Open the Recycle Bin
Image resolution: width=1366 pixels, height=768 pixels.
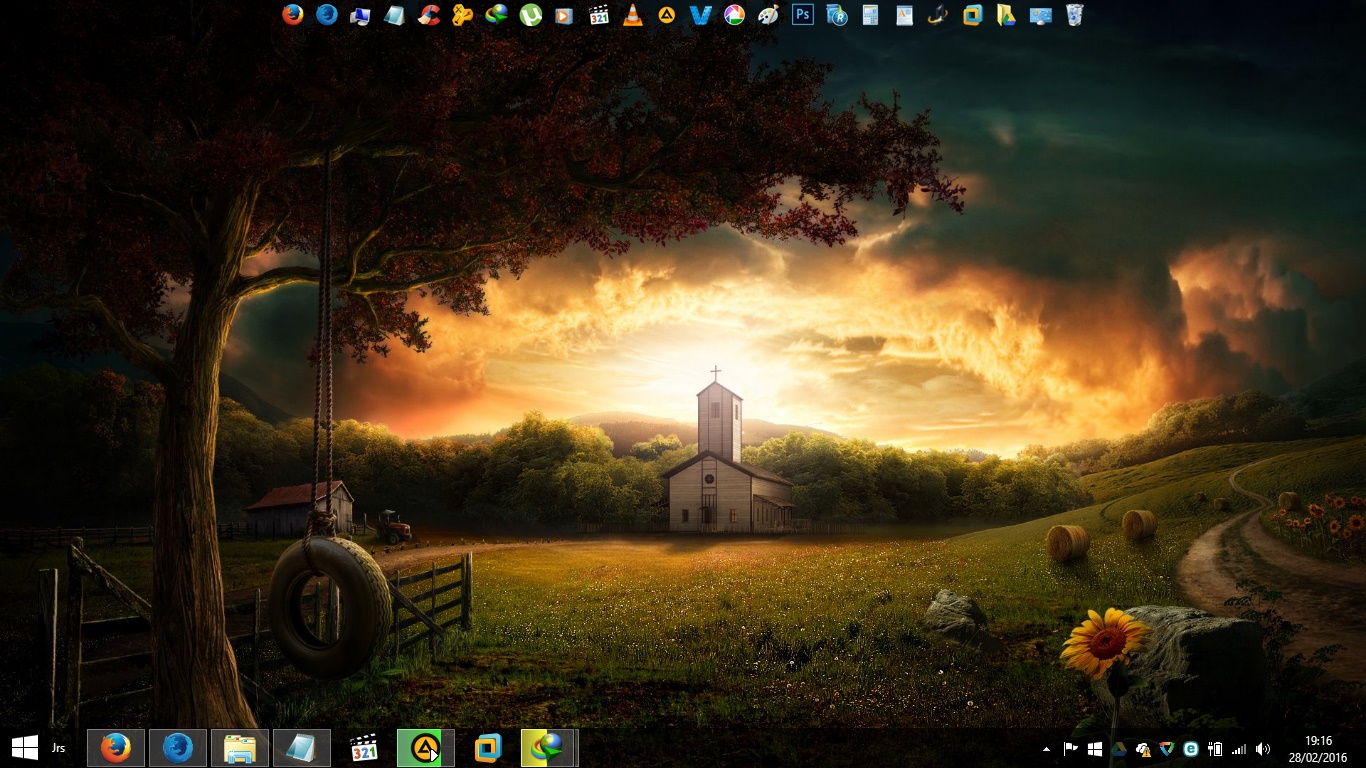(x=1074, y=15)
